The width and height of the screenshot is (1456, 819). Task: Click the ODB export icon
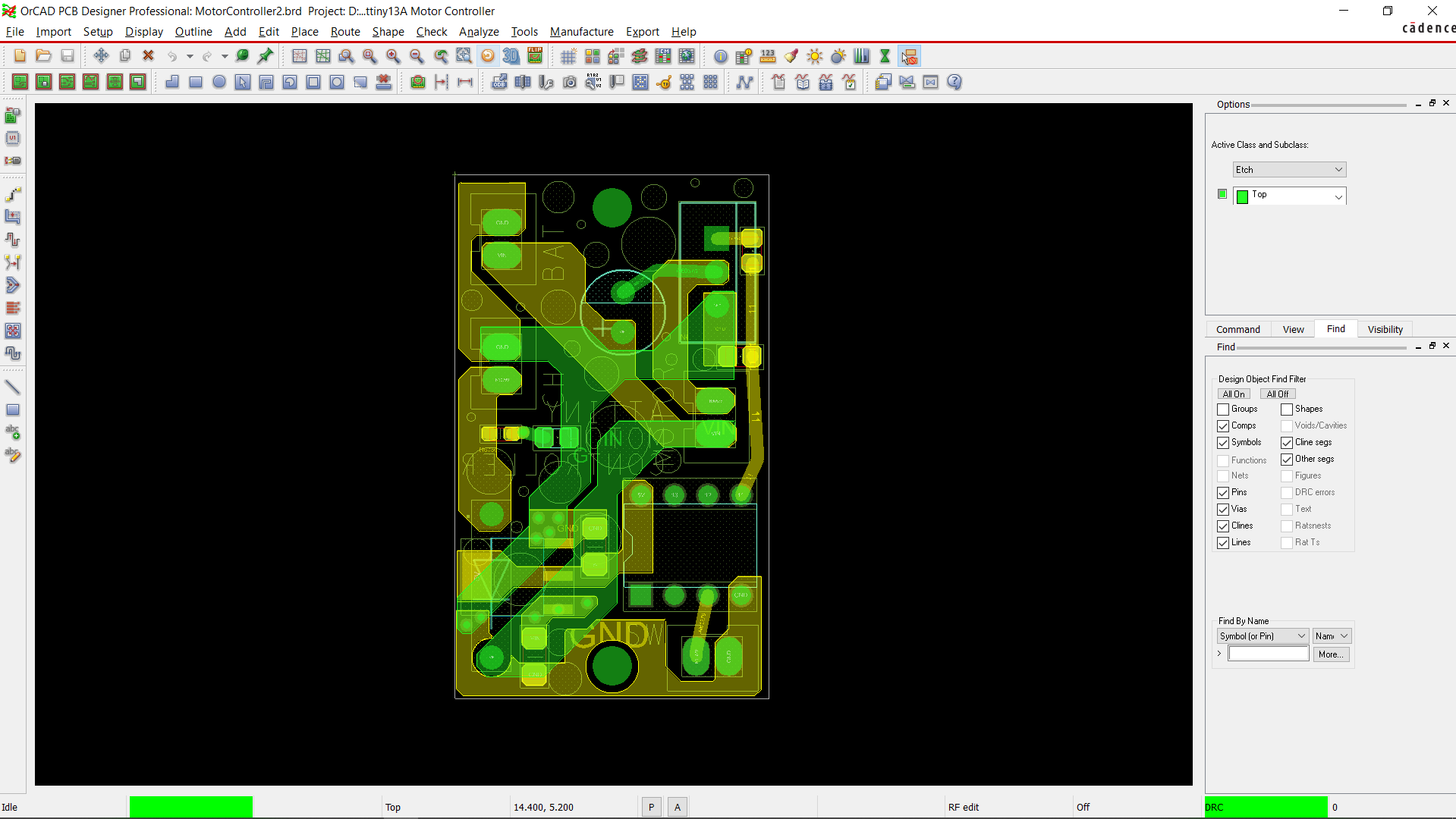click(499, 82)
